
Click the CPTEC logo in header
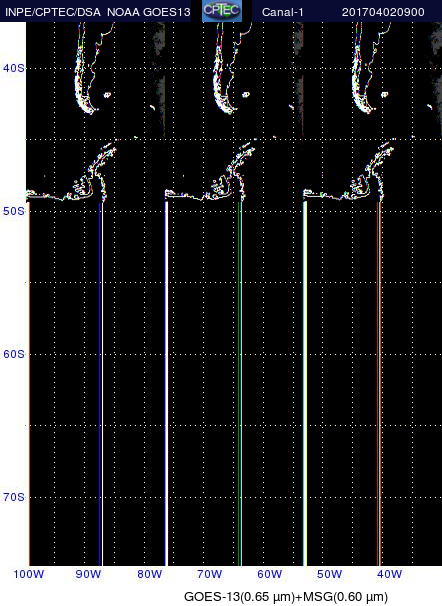(222, 11)
